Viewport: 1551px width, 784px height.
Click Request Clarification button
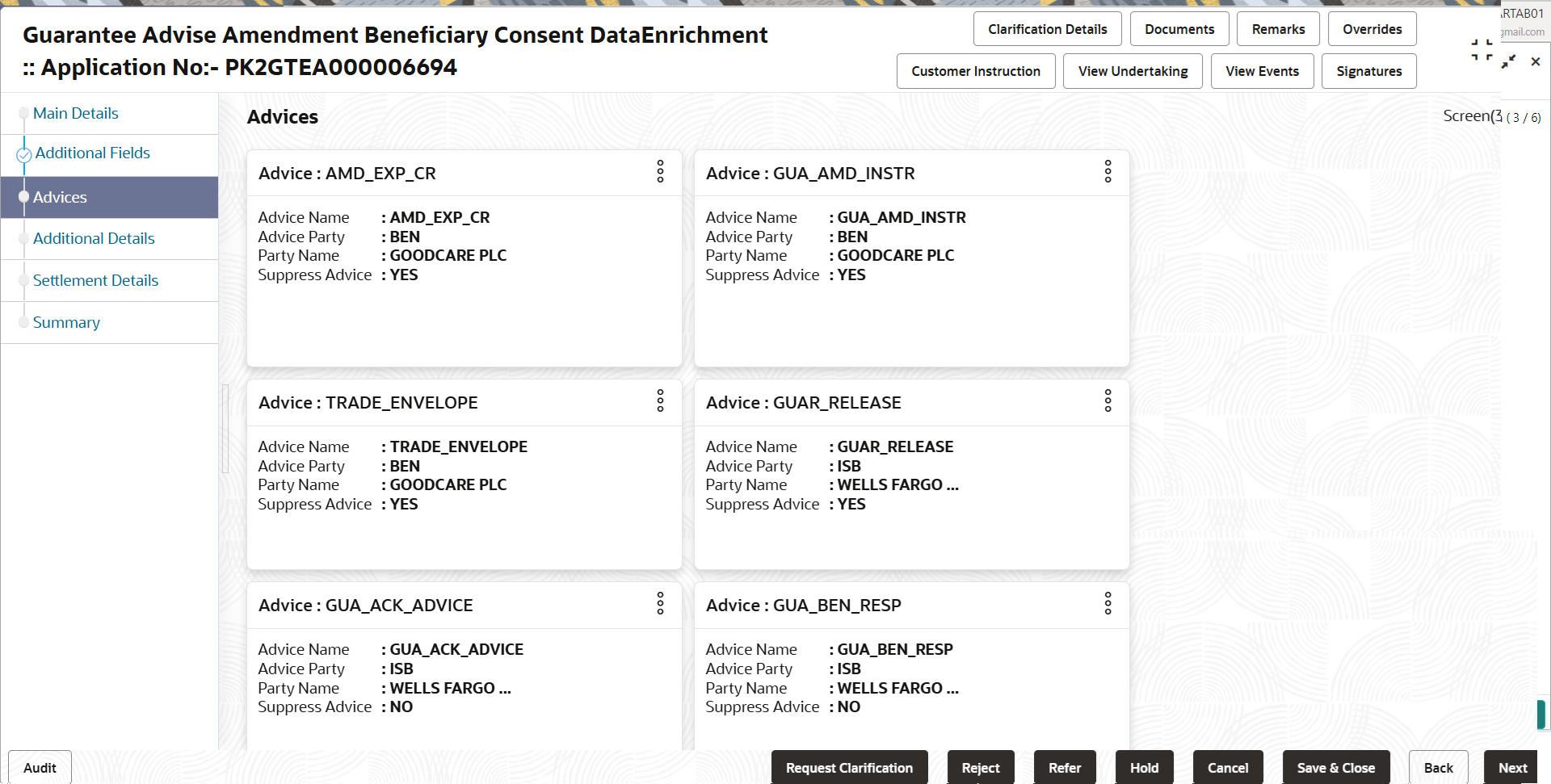point(849,767)
